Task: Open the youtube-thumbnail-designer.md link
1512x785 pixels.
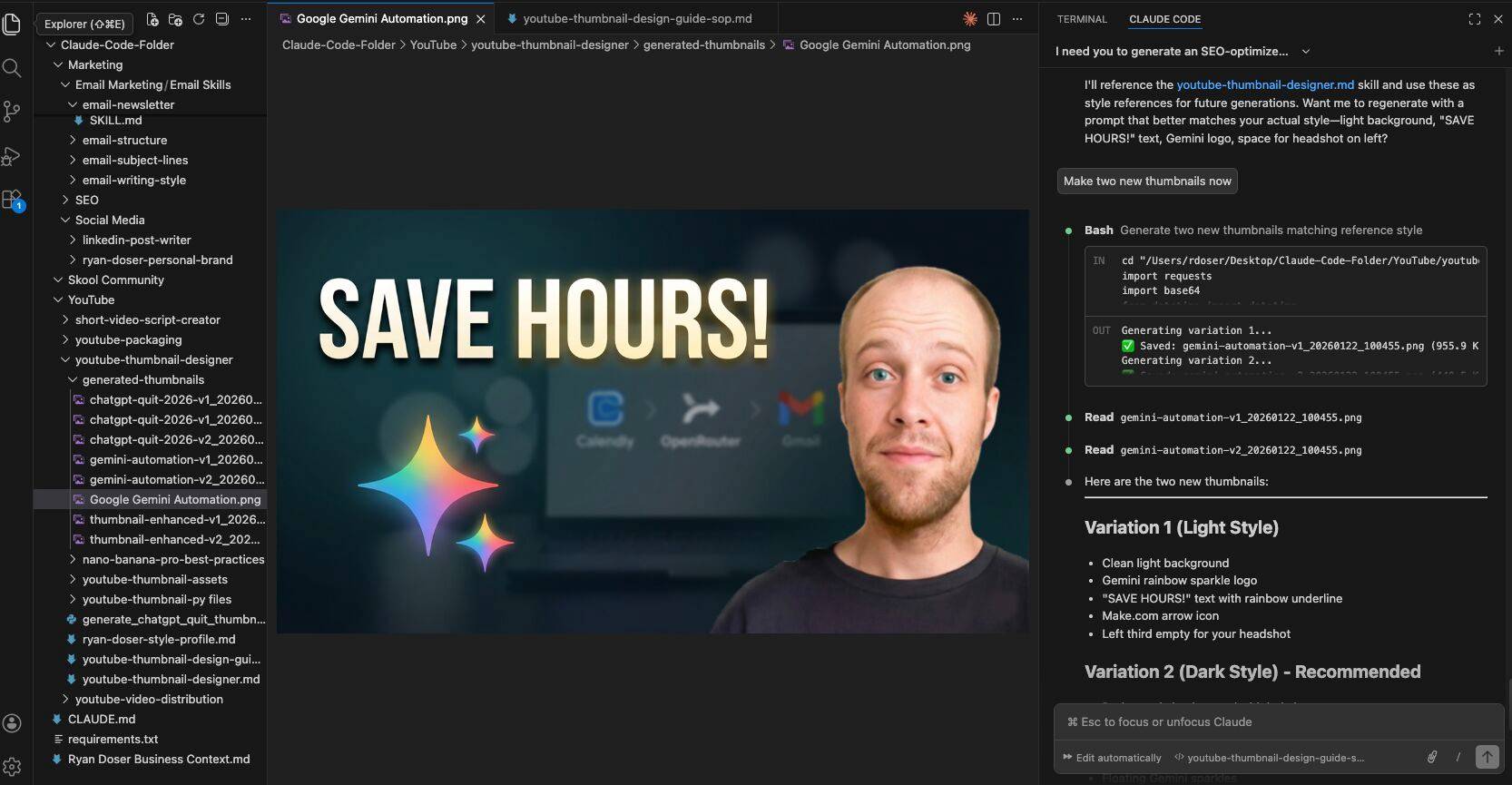Action: click(1264, 84)
